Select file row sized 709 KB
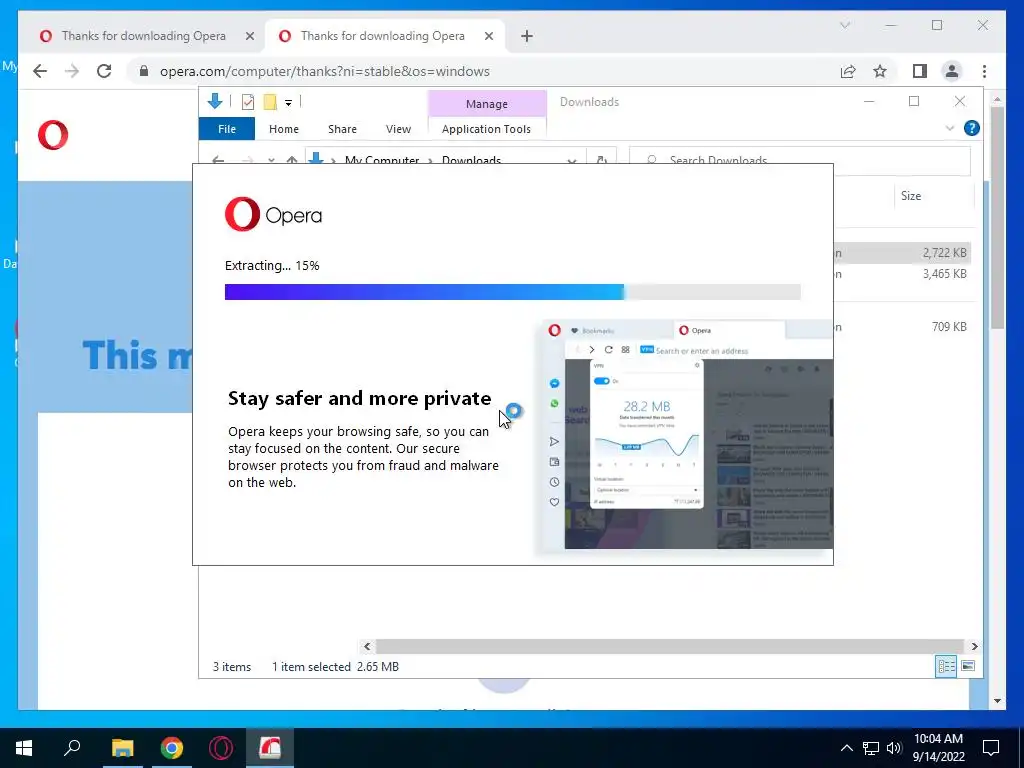This screenshot has width=1024, height=768. pyautogui.click(x=903, y=327)
